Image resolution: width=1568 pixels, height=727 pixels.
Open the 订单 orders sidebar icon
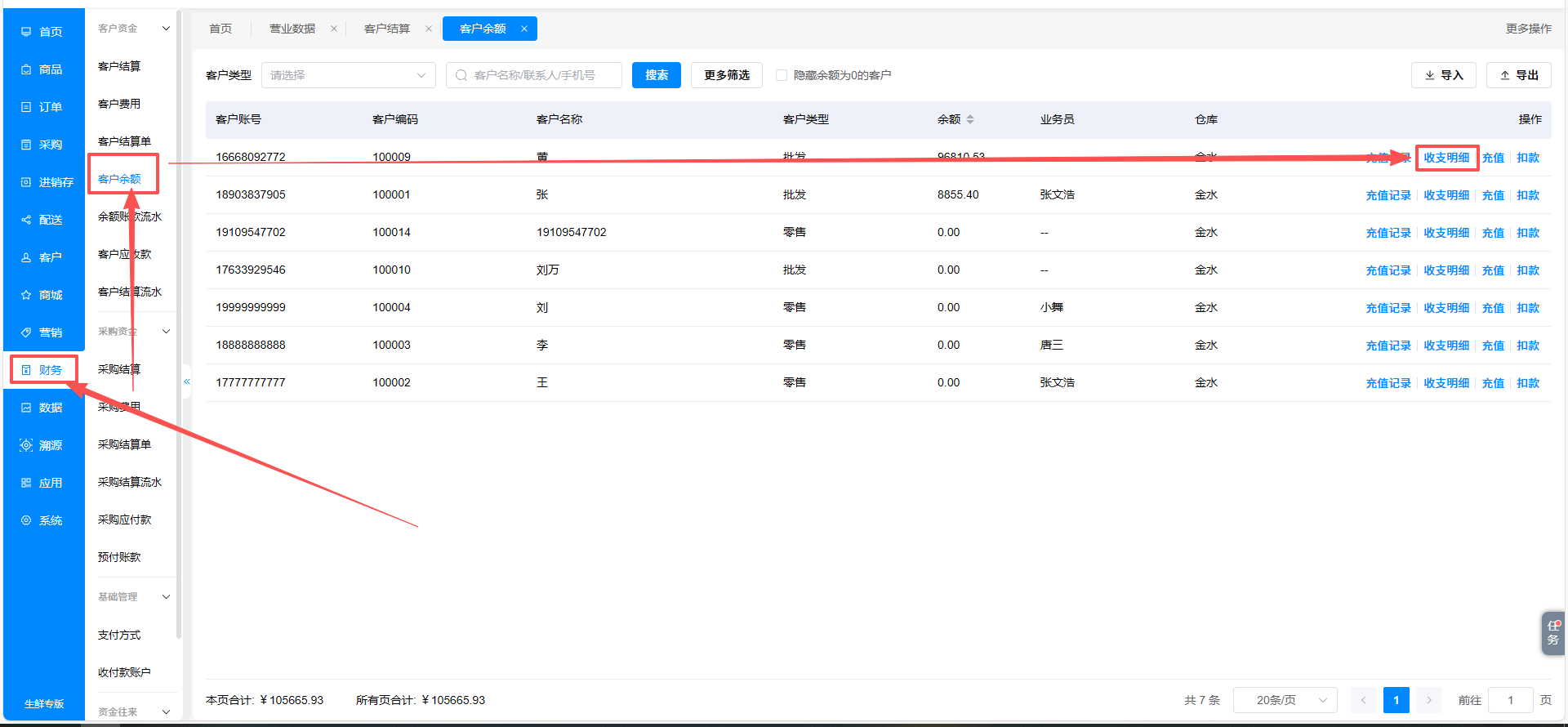point(26,107)
